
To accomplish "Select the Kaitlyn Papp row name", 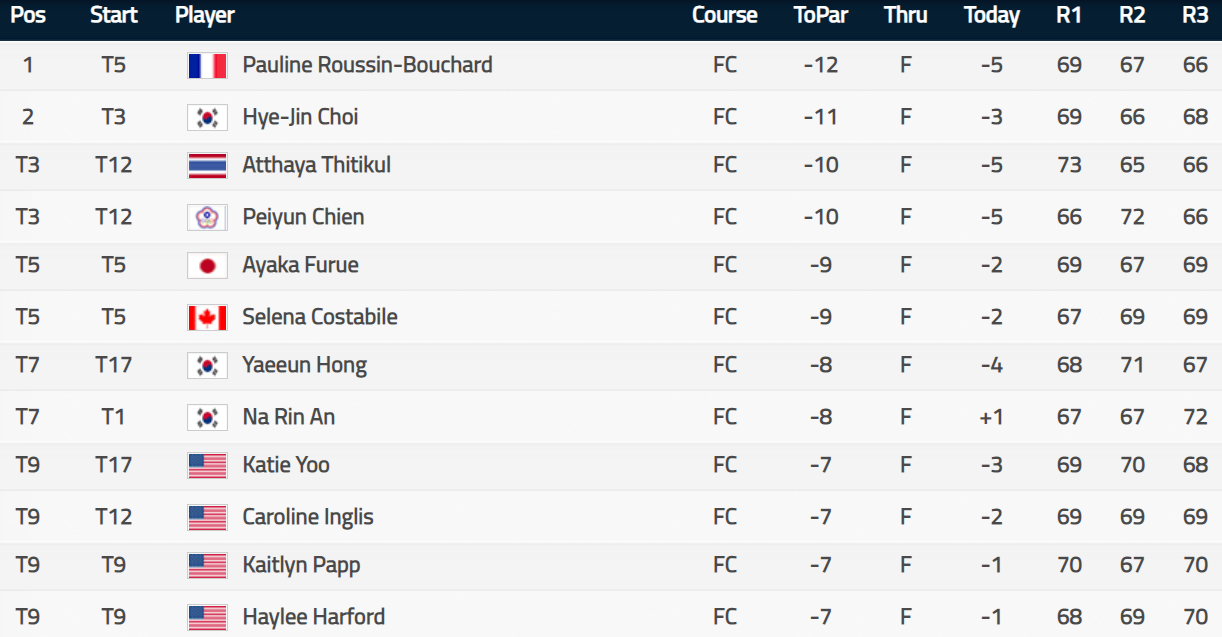I will point(301,565).
